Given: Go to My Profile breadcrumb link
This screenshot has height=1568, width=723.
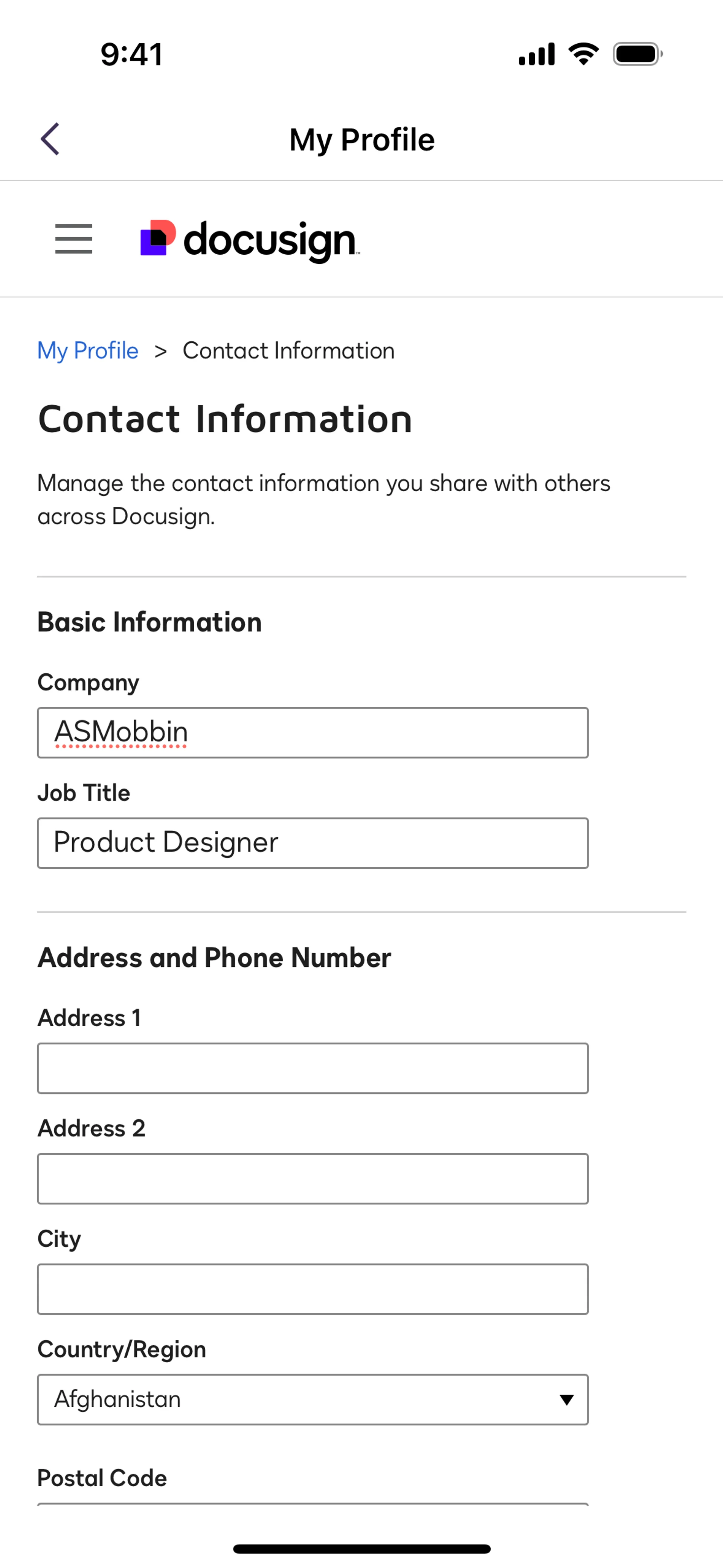Looking at the screenshot, I should click(88, 351).
